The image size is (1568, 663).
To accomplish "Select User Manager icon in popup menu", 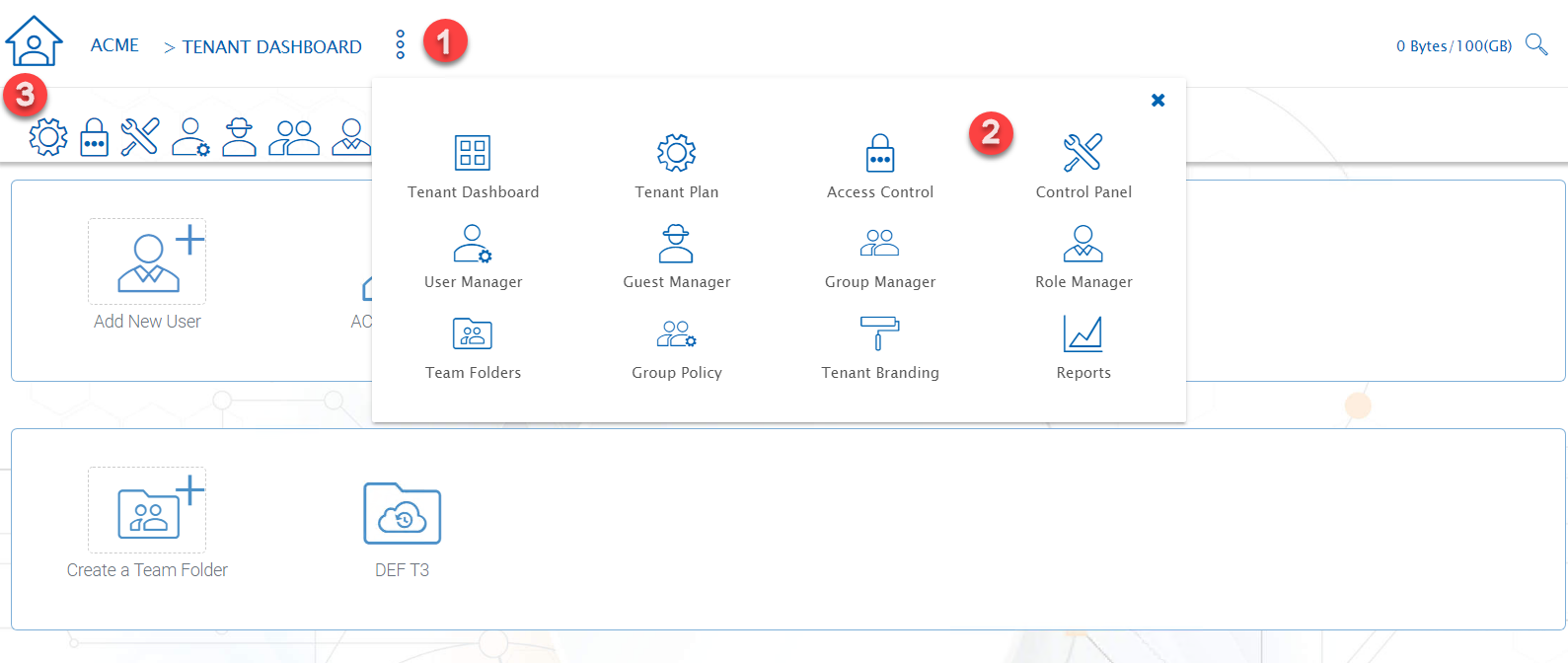I will tap(473, 244).
